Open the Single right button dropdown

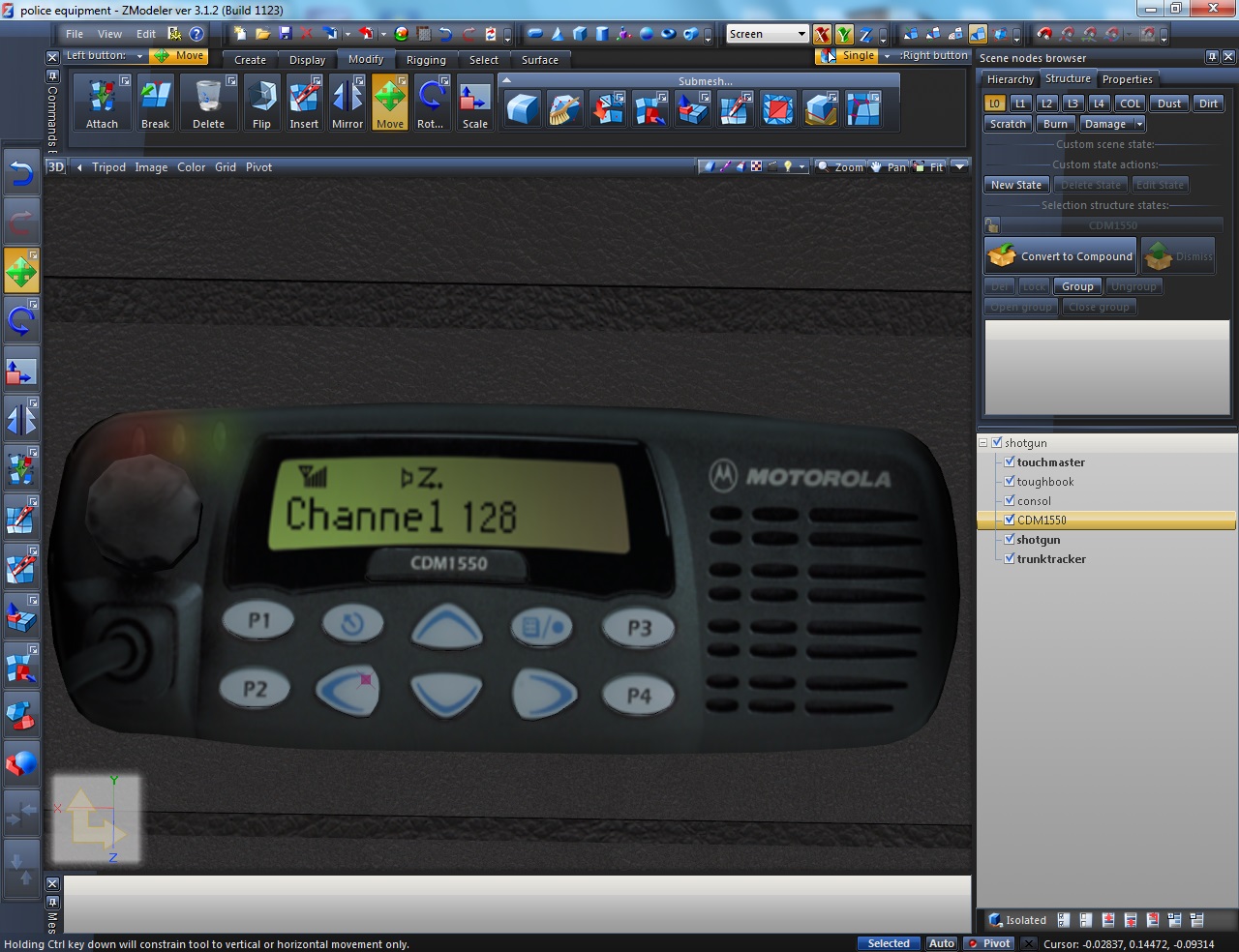(x=887, y=56)
